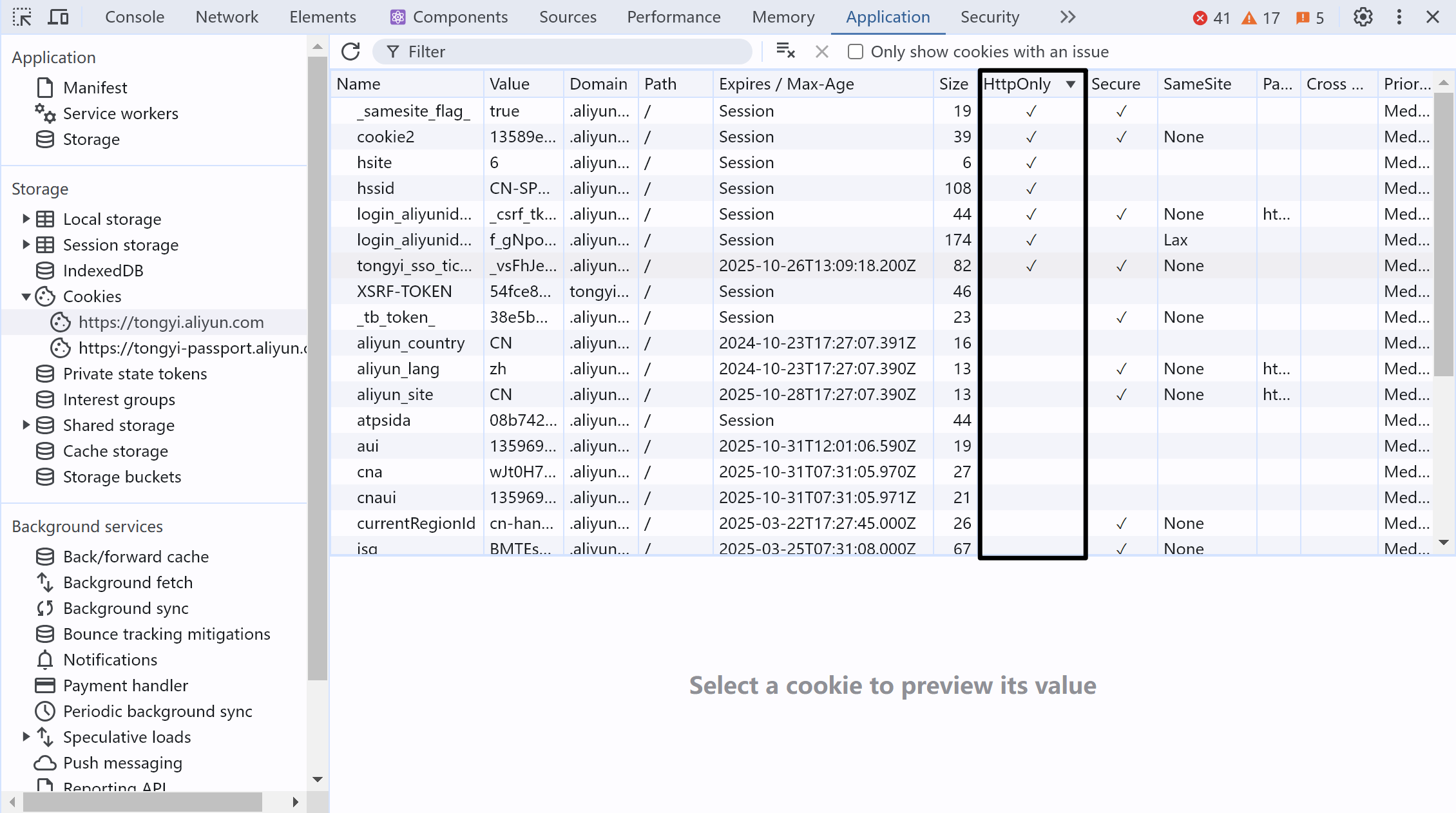Open DevTools settings gear
Viewport: 1456px width, 813px height.
coord(1363,17)
